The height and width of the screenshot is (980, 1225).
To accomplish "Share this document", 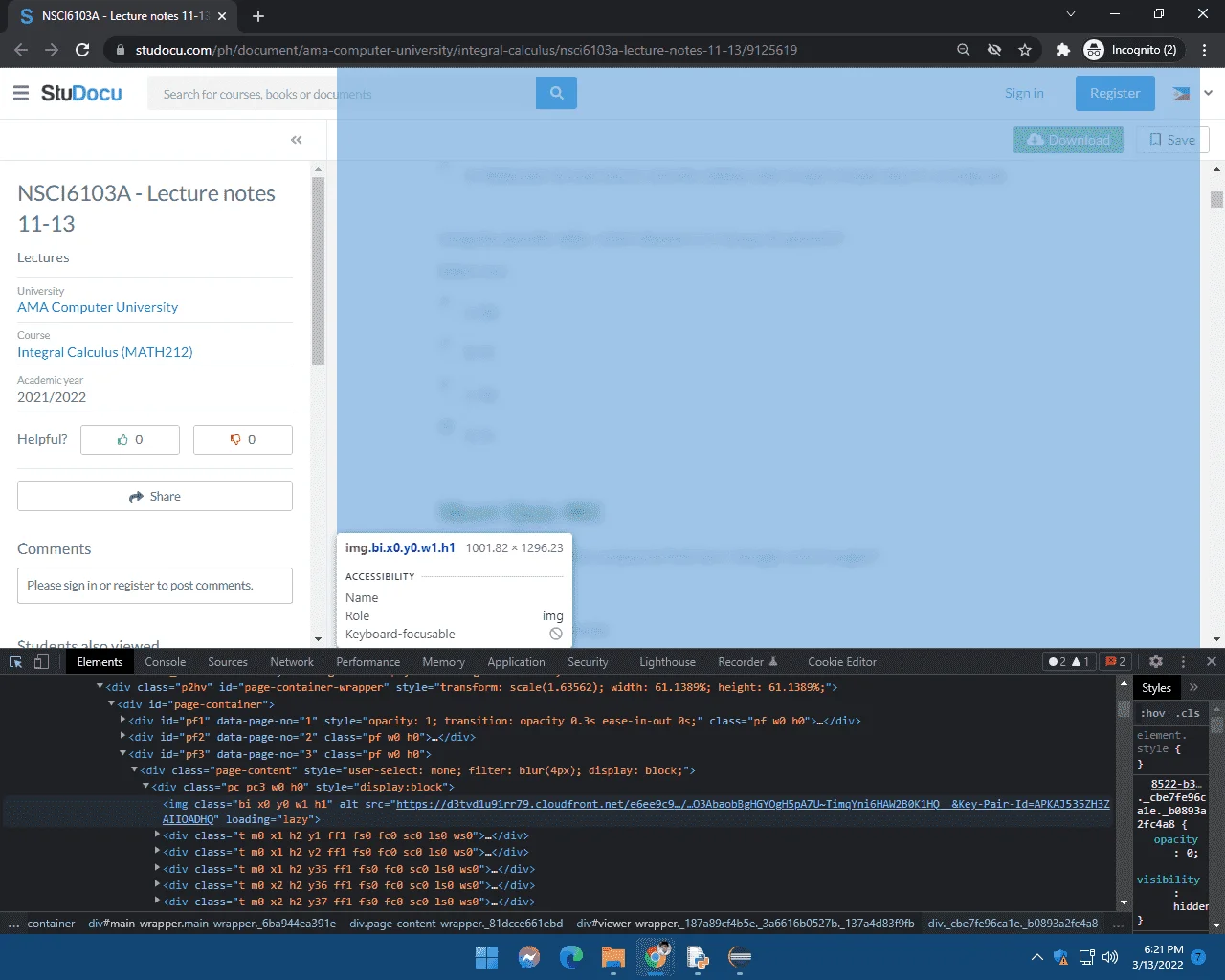I will point(155,496).
